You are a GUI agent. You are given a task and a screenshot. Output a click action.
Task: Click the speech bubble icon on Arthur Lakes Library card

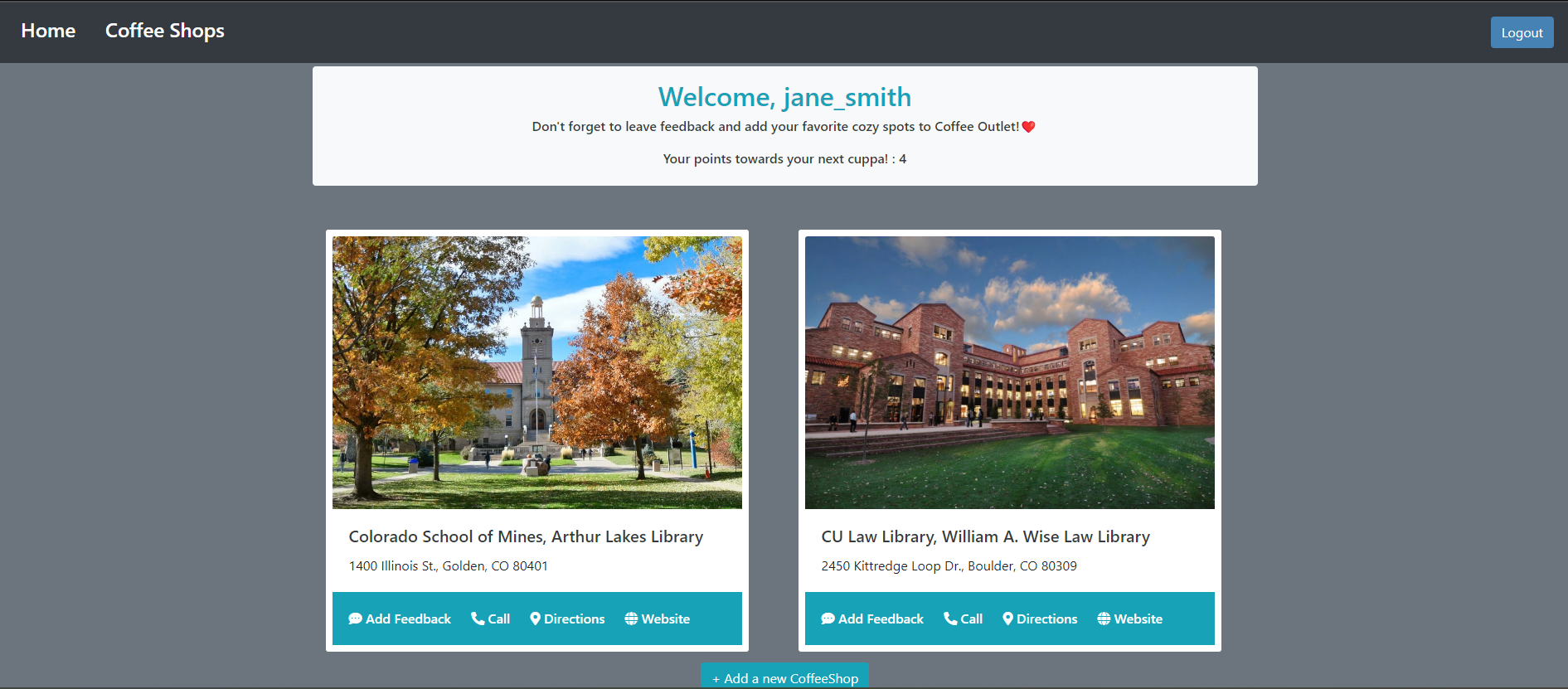tap(355, 619)
